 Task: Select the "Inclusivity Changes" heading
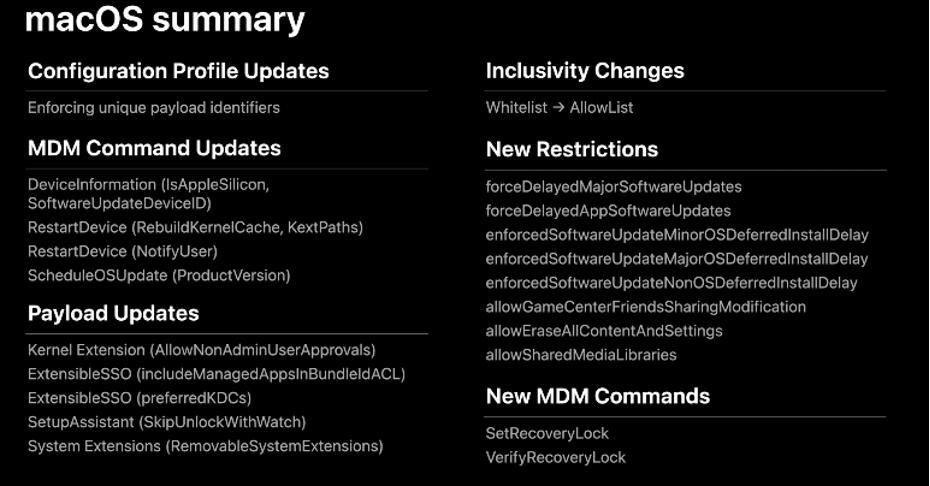click(x=585, y=71)
